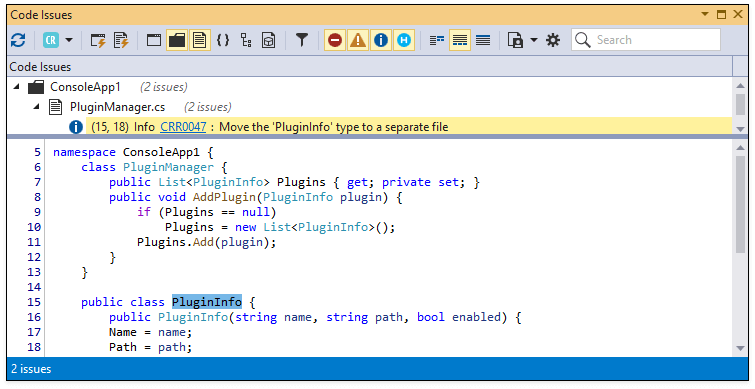Toggle group by type hierarchy icon
This screenshot has height=389, width=755.
(x=246, y=40)
